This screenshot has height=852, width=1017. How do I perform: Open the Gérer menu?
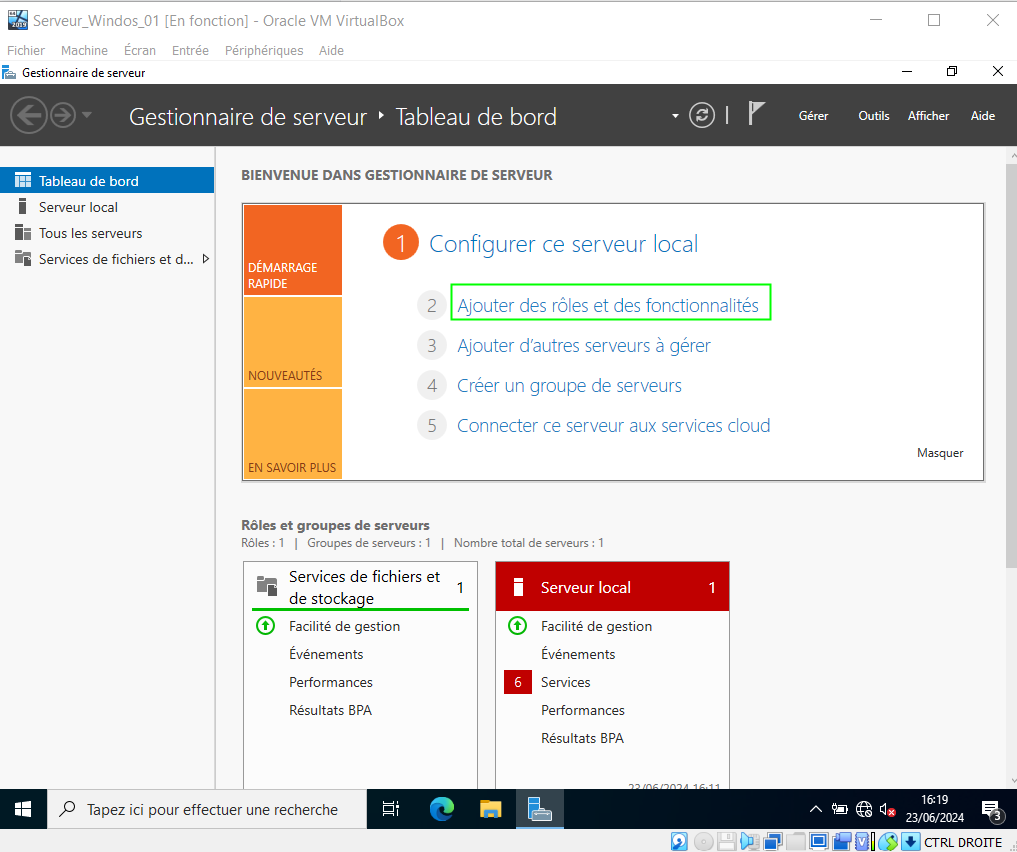(813, 116)
